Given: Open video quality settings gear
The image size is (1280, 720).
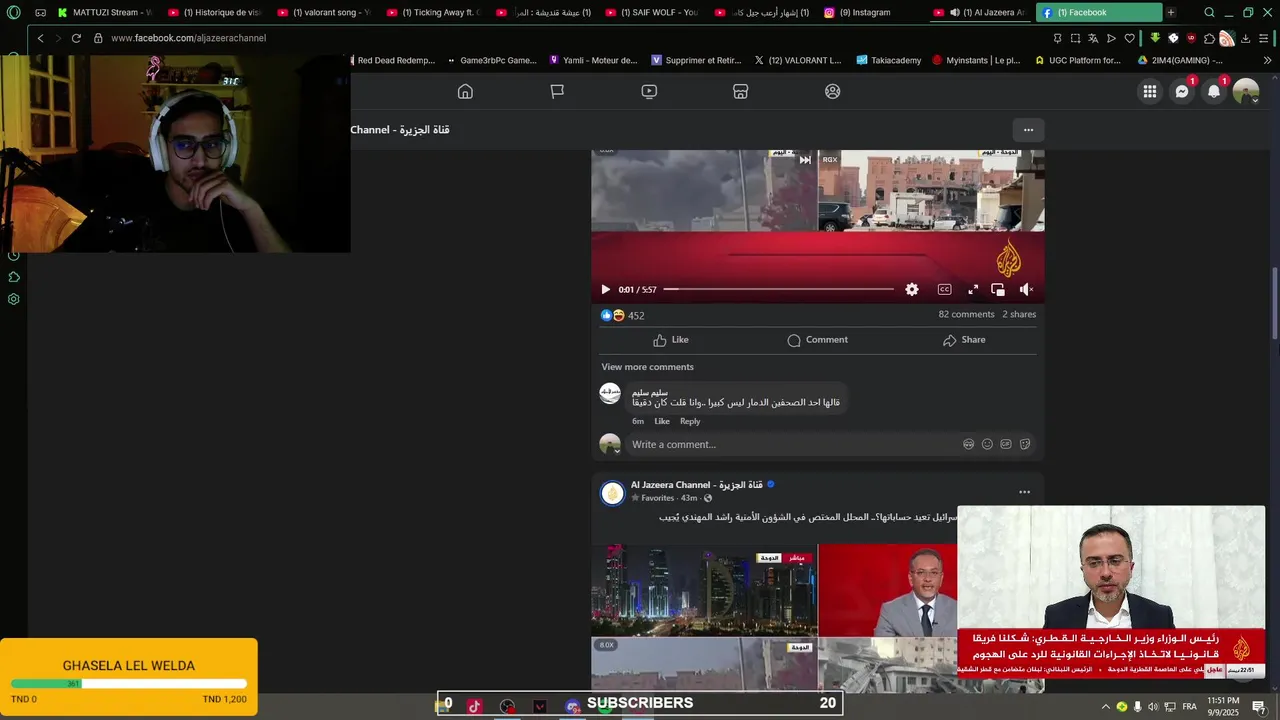Looking at the screenshot, I should (912, 289).
